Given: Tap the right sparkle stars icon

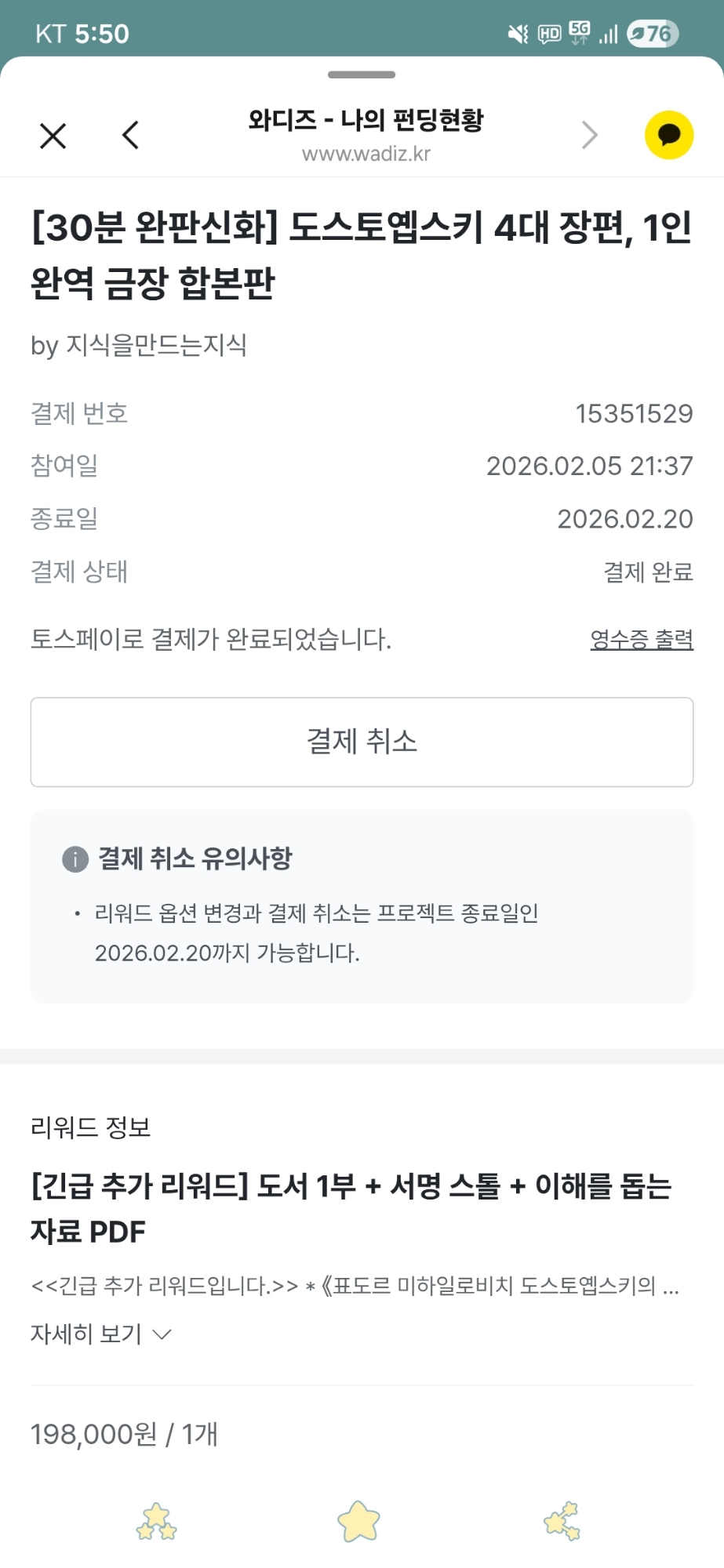Looking at the screenshot, I should click(562, 1522).
